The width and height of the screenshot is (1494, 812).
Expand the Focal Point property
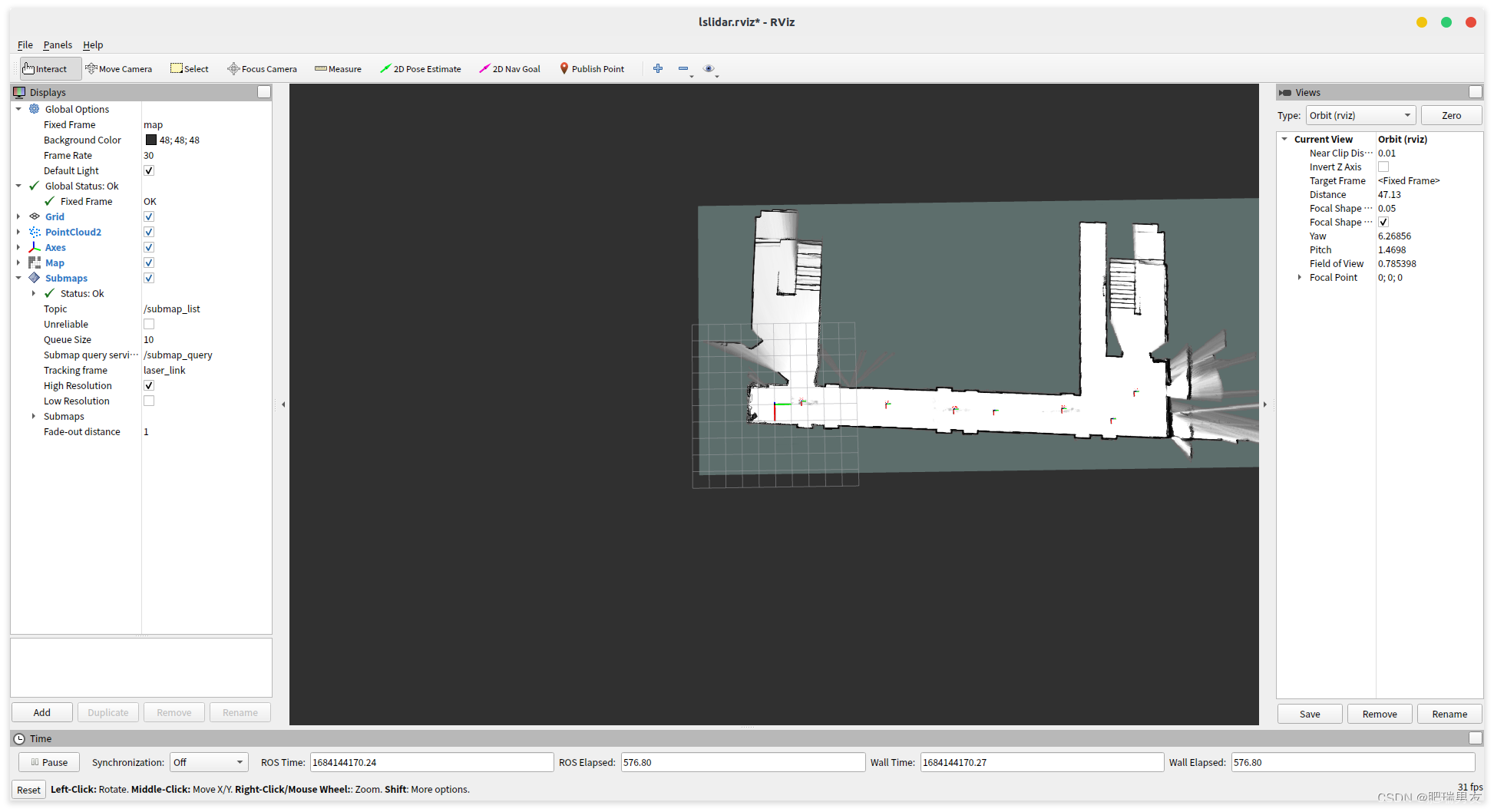1299,277
